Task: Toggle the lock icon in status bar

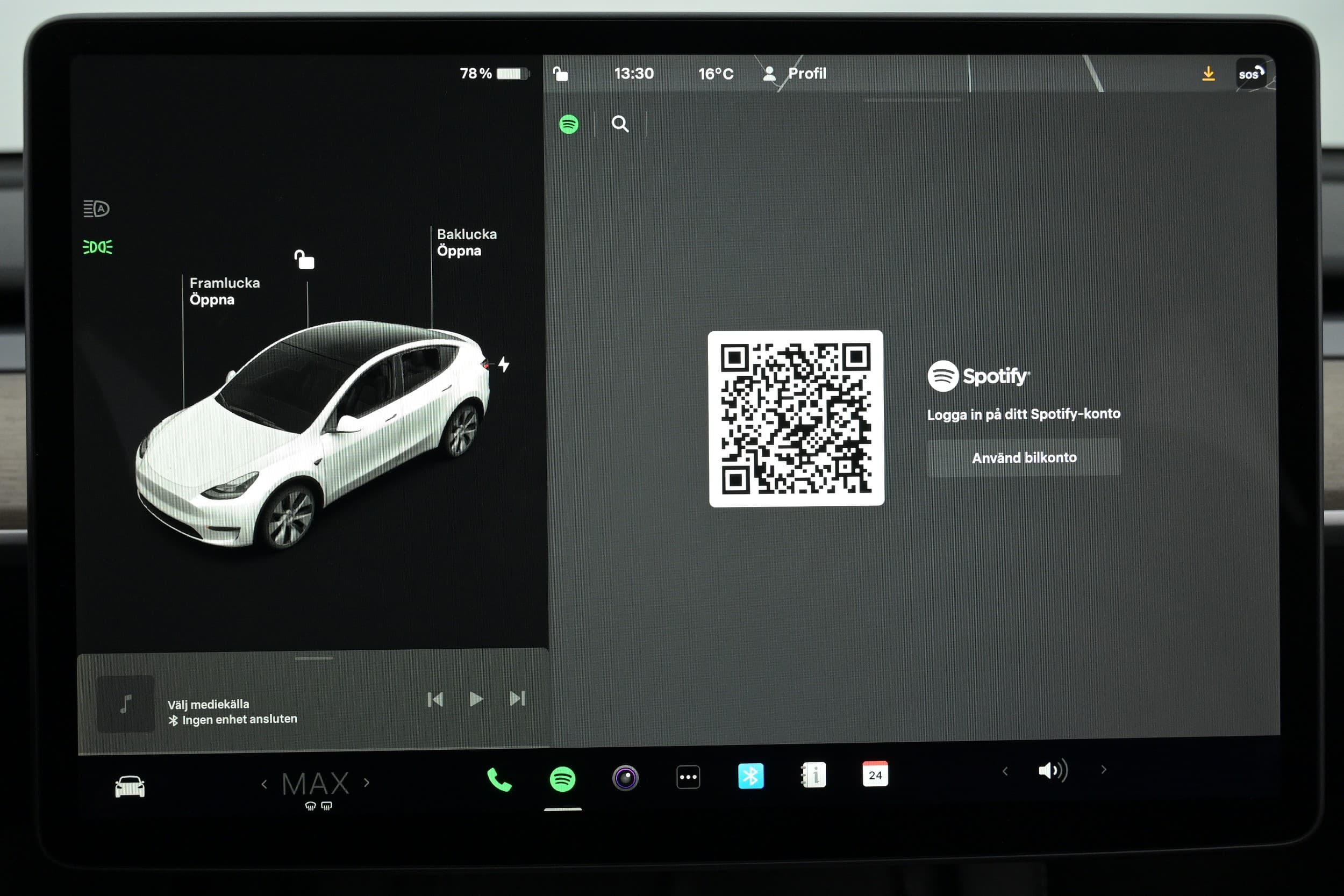Action: point(560,74)
